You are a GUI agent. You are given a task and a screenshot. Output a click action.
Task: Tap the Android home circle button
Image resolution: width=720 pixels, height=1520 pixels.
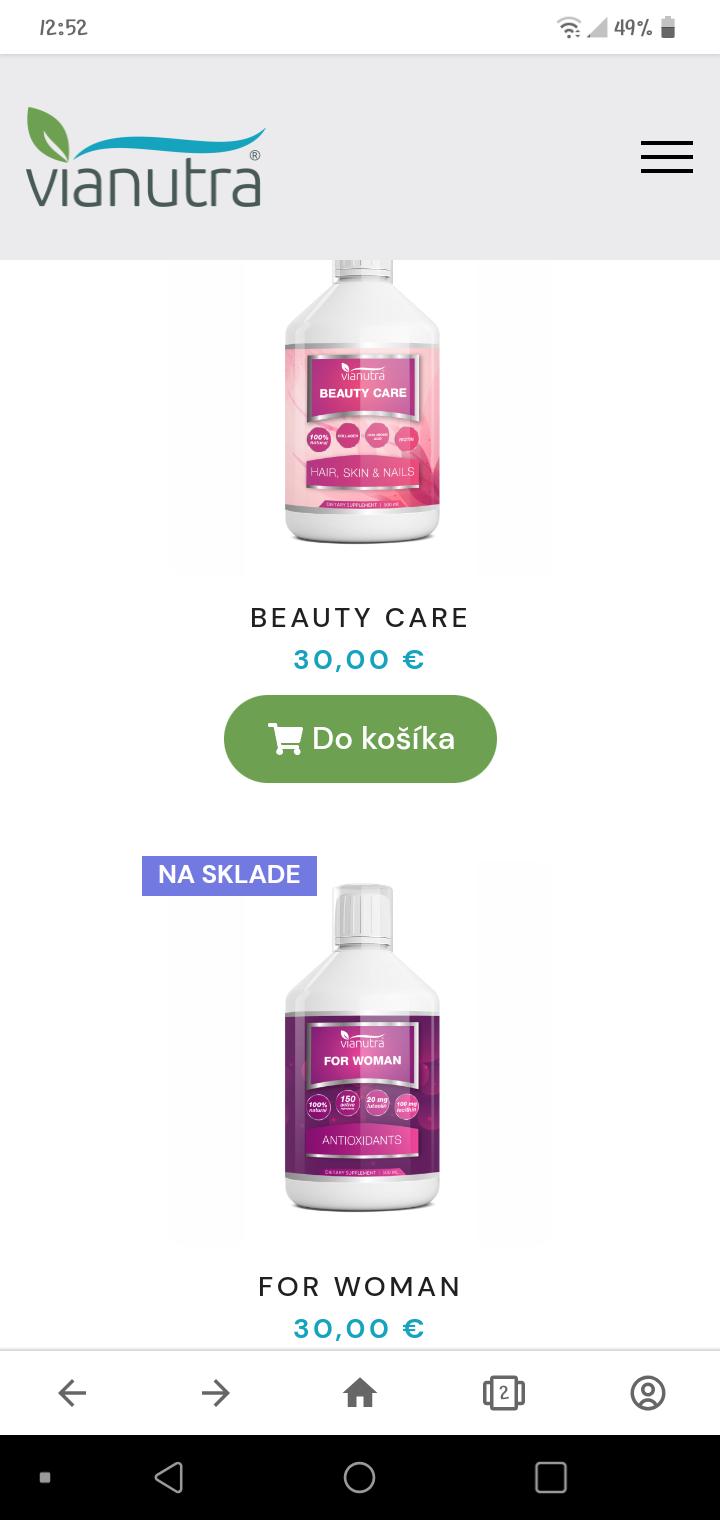[359, 1477]
